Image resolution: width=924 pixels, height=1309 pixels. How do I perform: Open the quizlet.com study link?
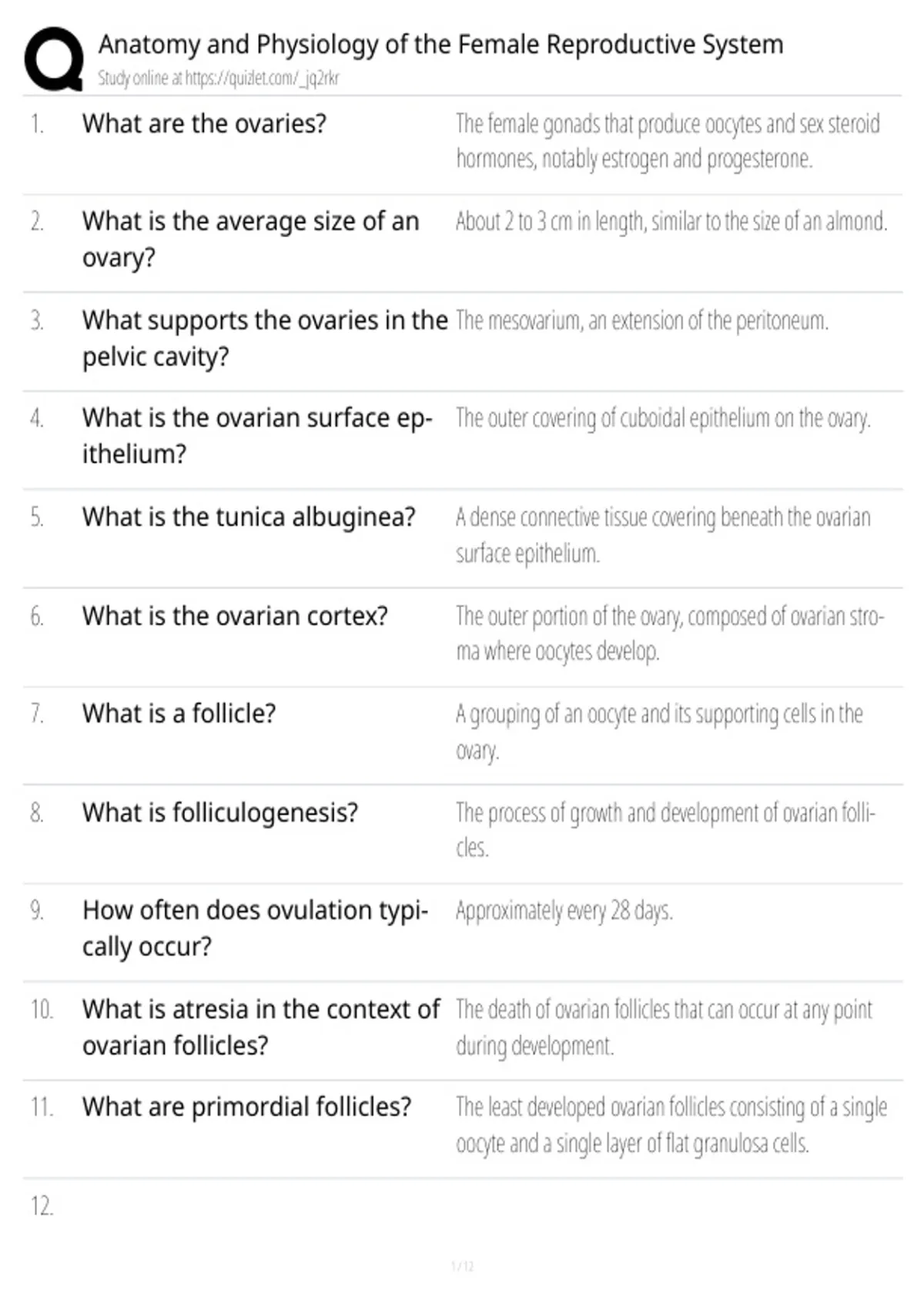[x=218, y=78]
